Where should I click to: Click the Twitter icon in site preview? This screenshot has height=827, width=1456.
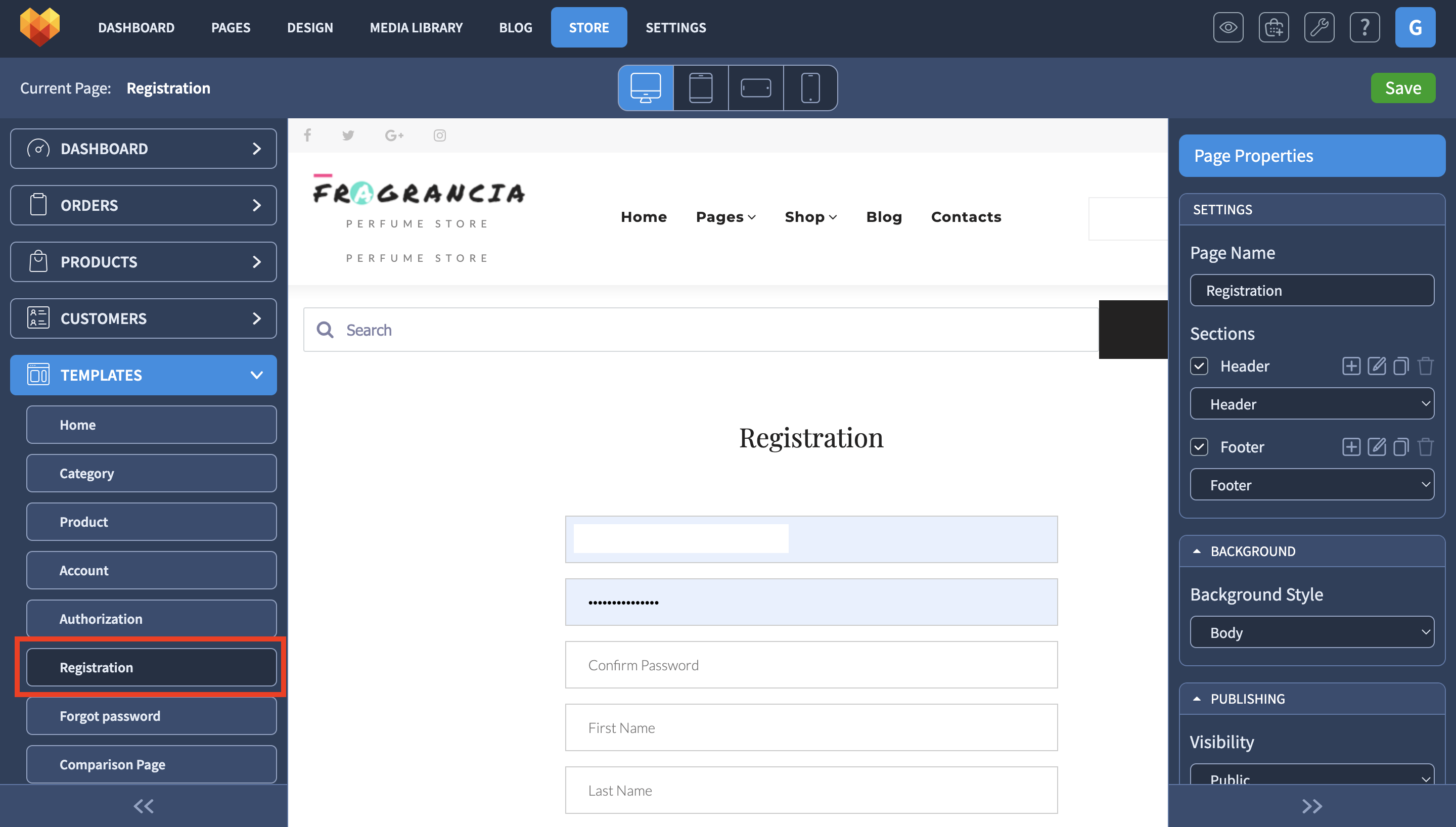pyautogui.click(x=348, y=135)
